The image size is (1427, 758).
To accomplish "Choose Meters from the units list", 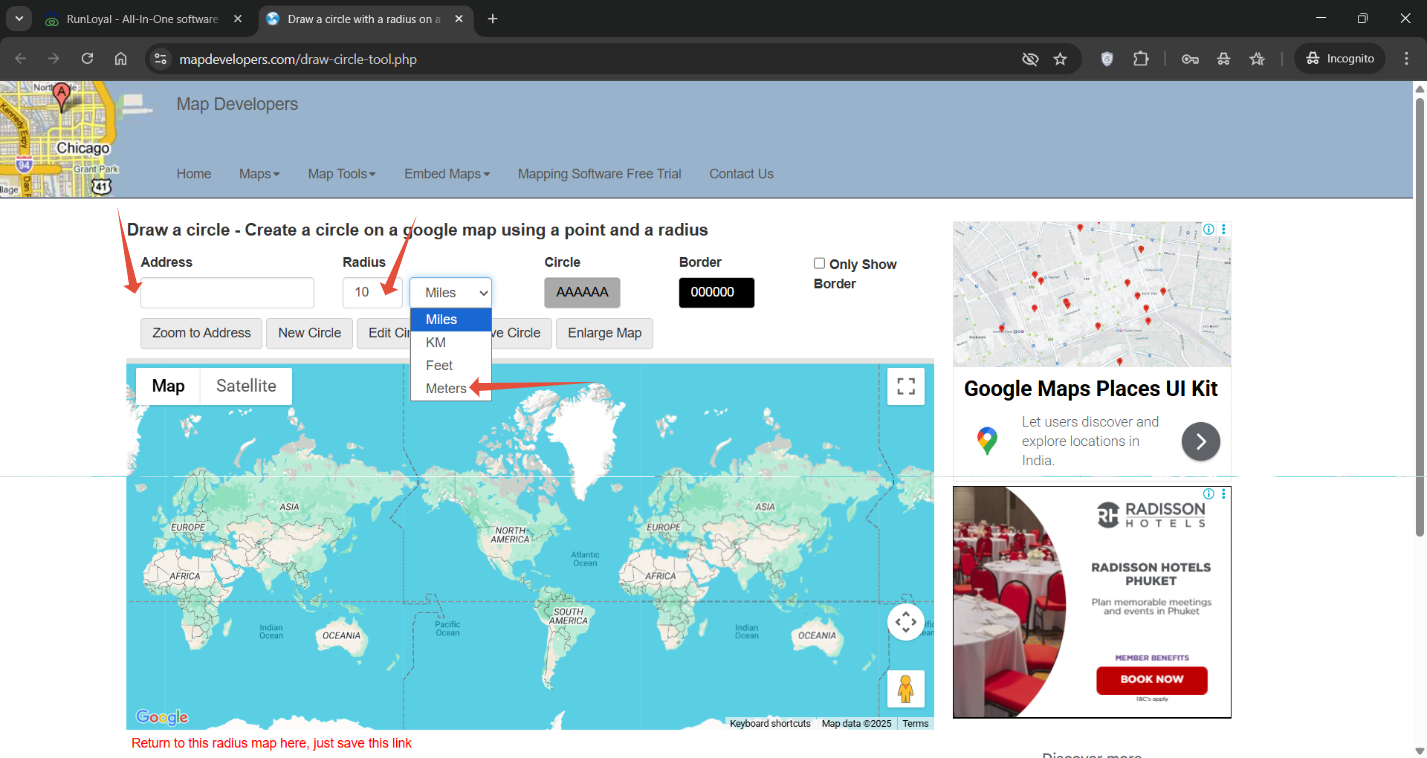I will 451,388.
